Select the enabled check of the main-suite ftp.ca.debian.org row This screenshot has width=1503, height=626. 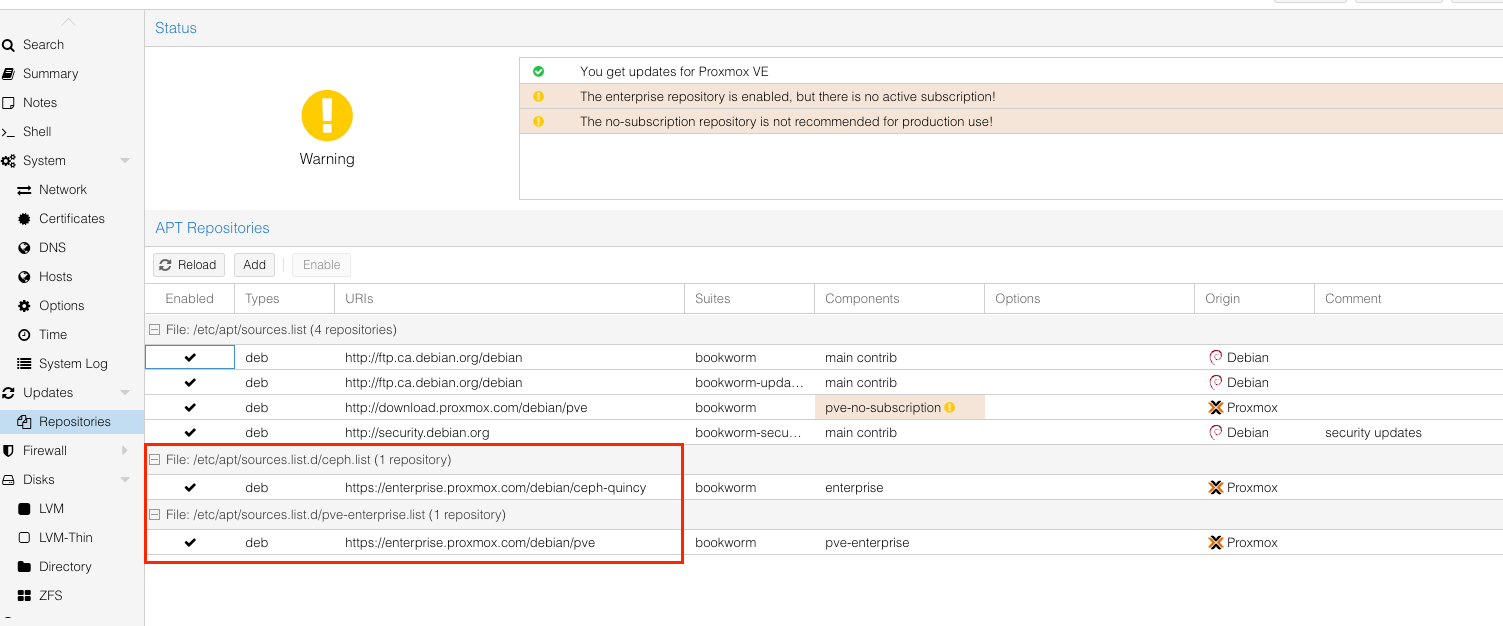[x=190, y=357]
